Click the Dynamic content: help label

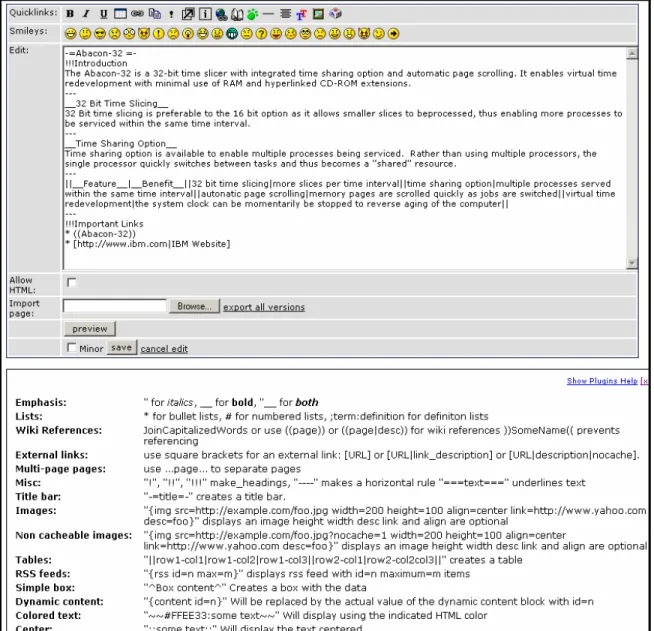59,601
